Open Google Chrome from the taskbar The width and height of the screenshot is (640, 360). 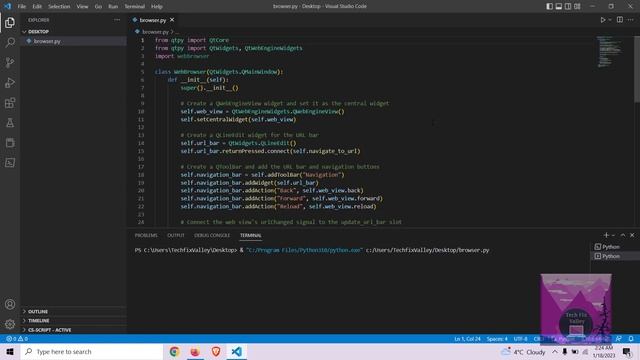[174, 351]
